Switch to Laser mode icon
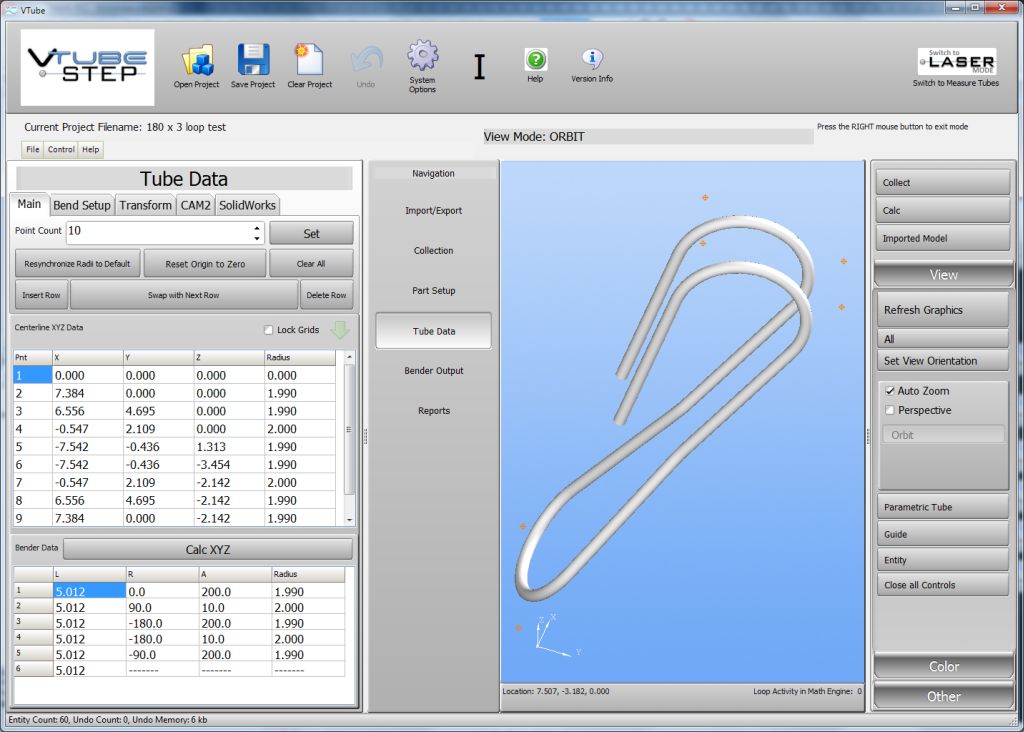The height and width of the screenshot is (732, 1024). [x=956, y=62]
